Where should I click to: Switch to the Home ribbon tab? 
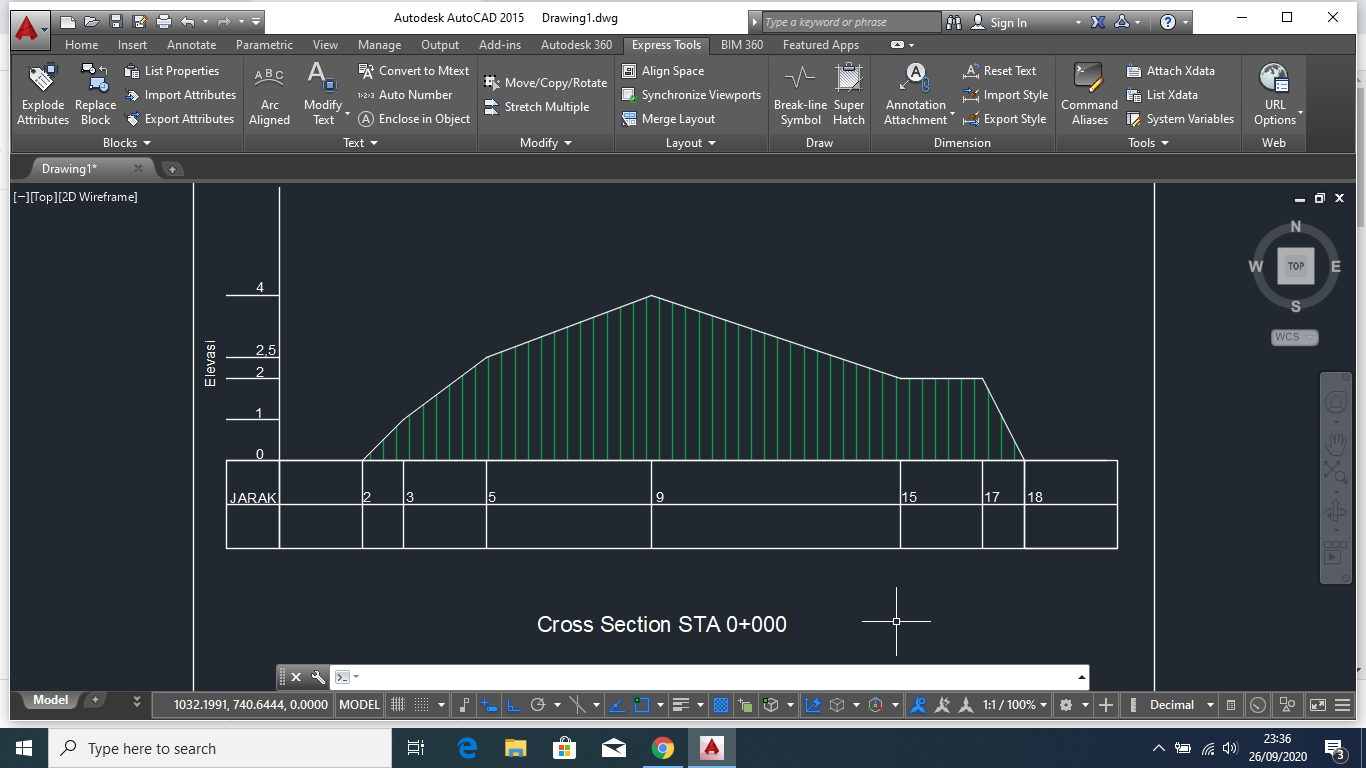click(82, 45)
